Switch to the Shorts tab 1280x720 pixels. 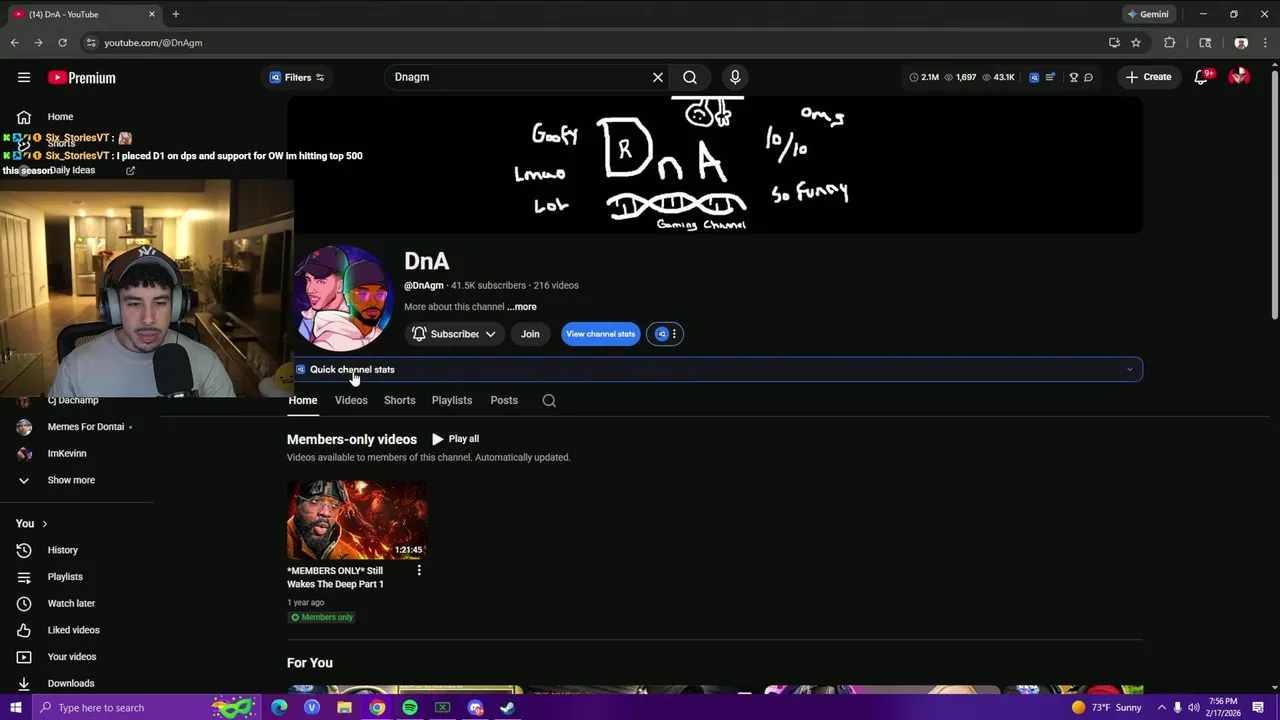pyautogui.click(x=399, y=400)
